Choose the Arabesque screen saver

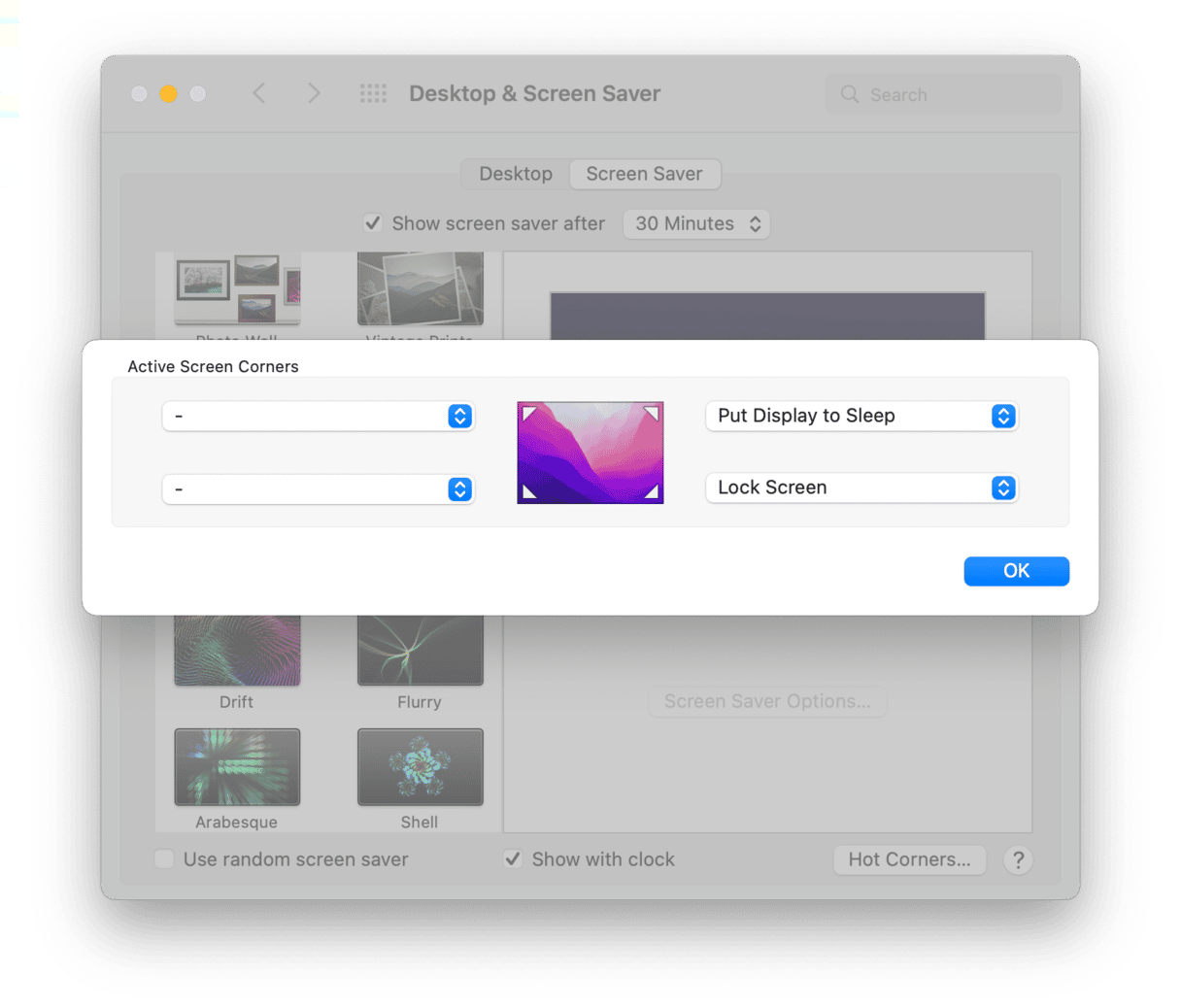pyautogui.click(x=237, y=767)
